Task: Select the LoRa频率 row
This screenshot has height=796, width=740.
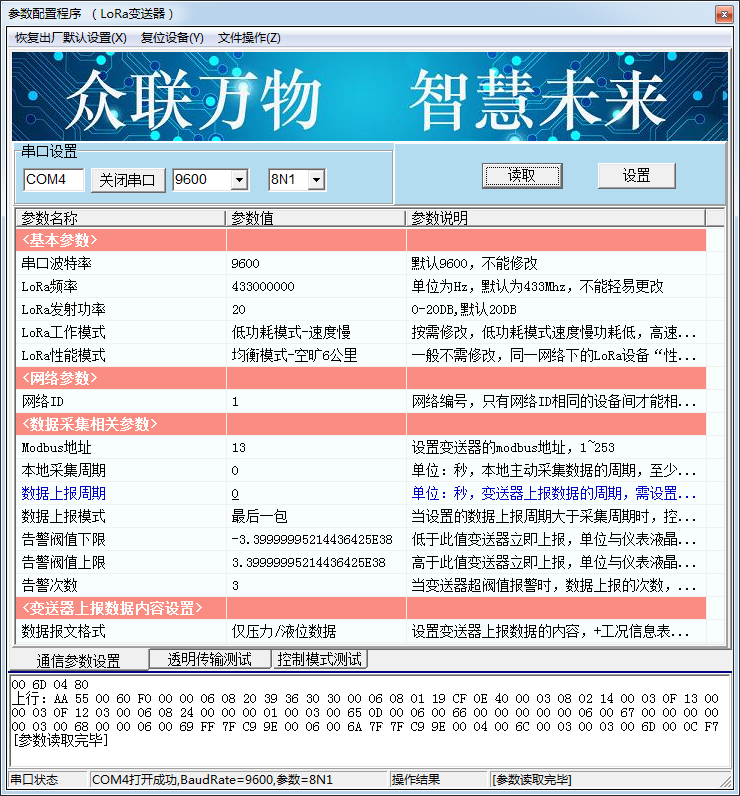Action: [361, 286]
